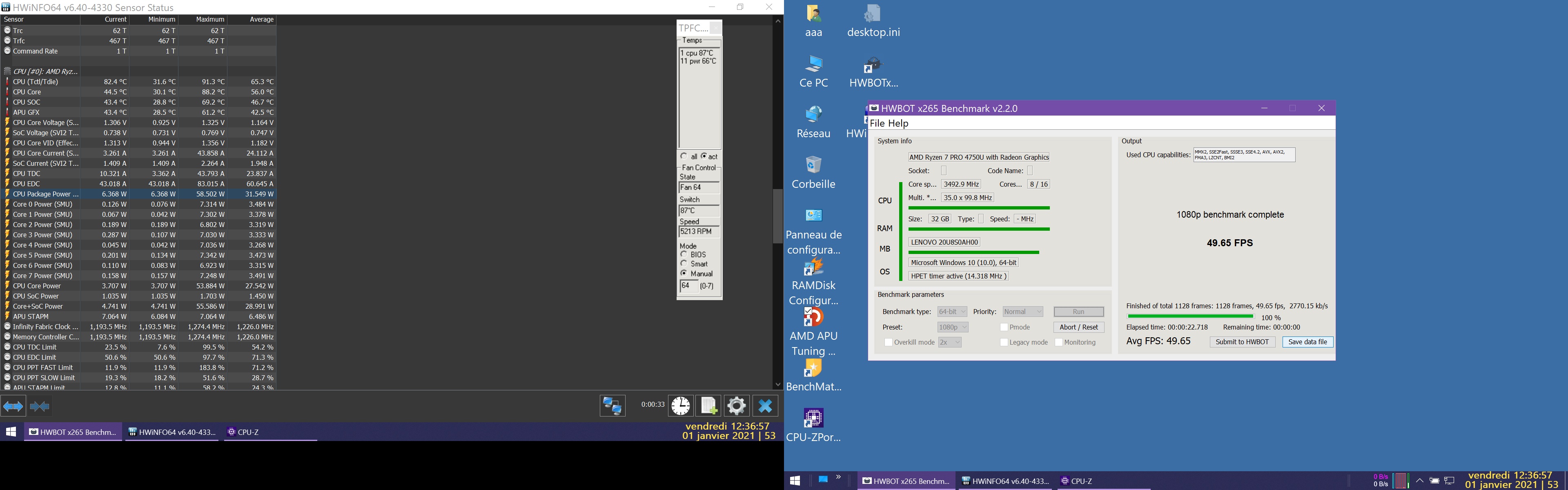
Task: Click Start button on left taskbar
Action: coord(11,432)
